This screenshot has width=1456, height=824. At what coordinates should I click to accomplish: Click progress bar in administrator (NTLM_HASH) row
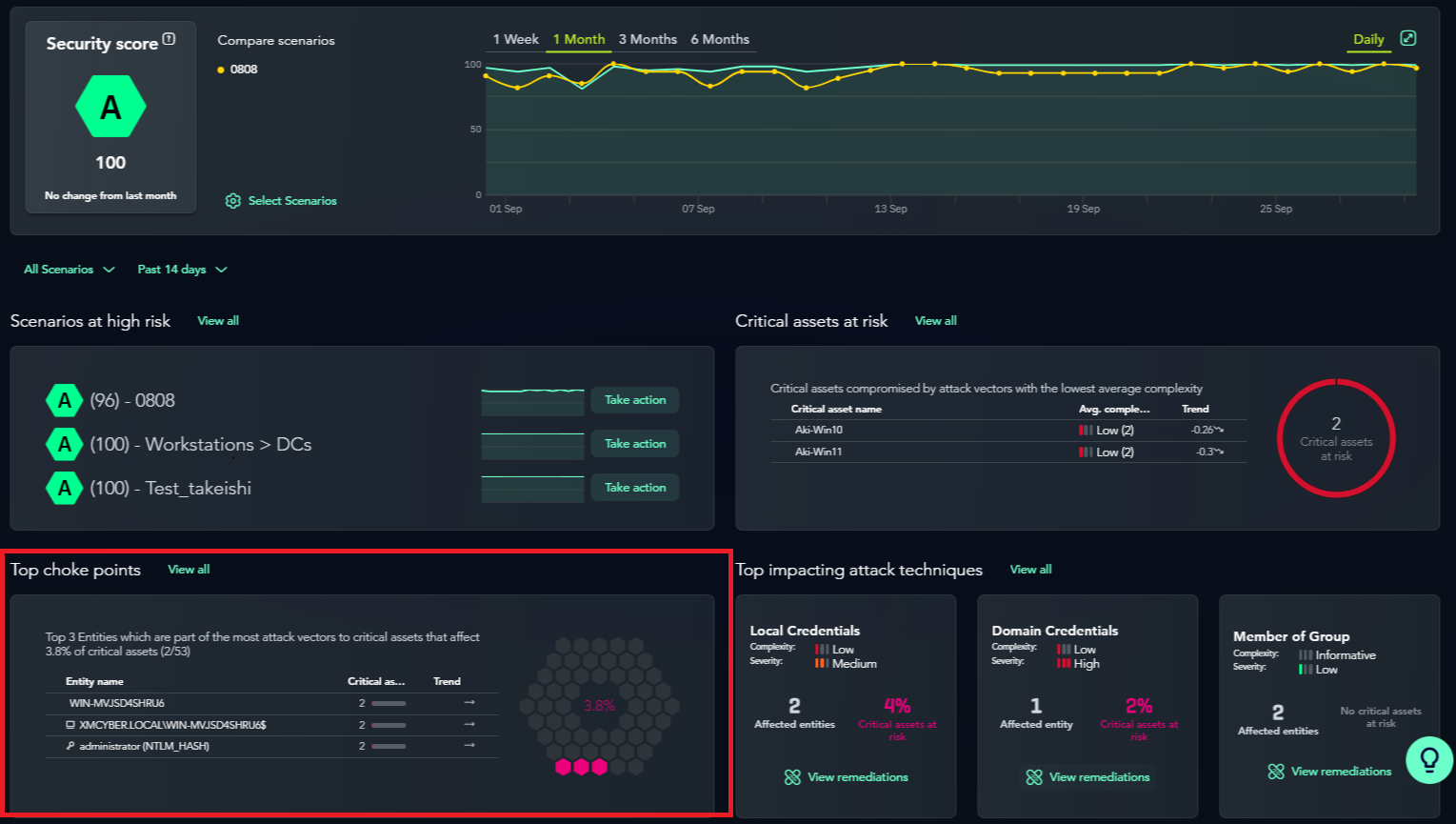389,746
